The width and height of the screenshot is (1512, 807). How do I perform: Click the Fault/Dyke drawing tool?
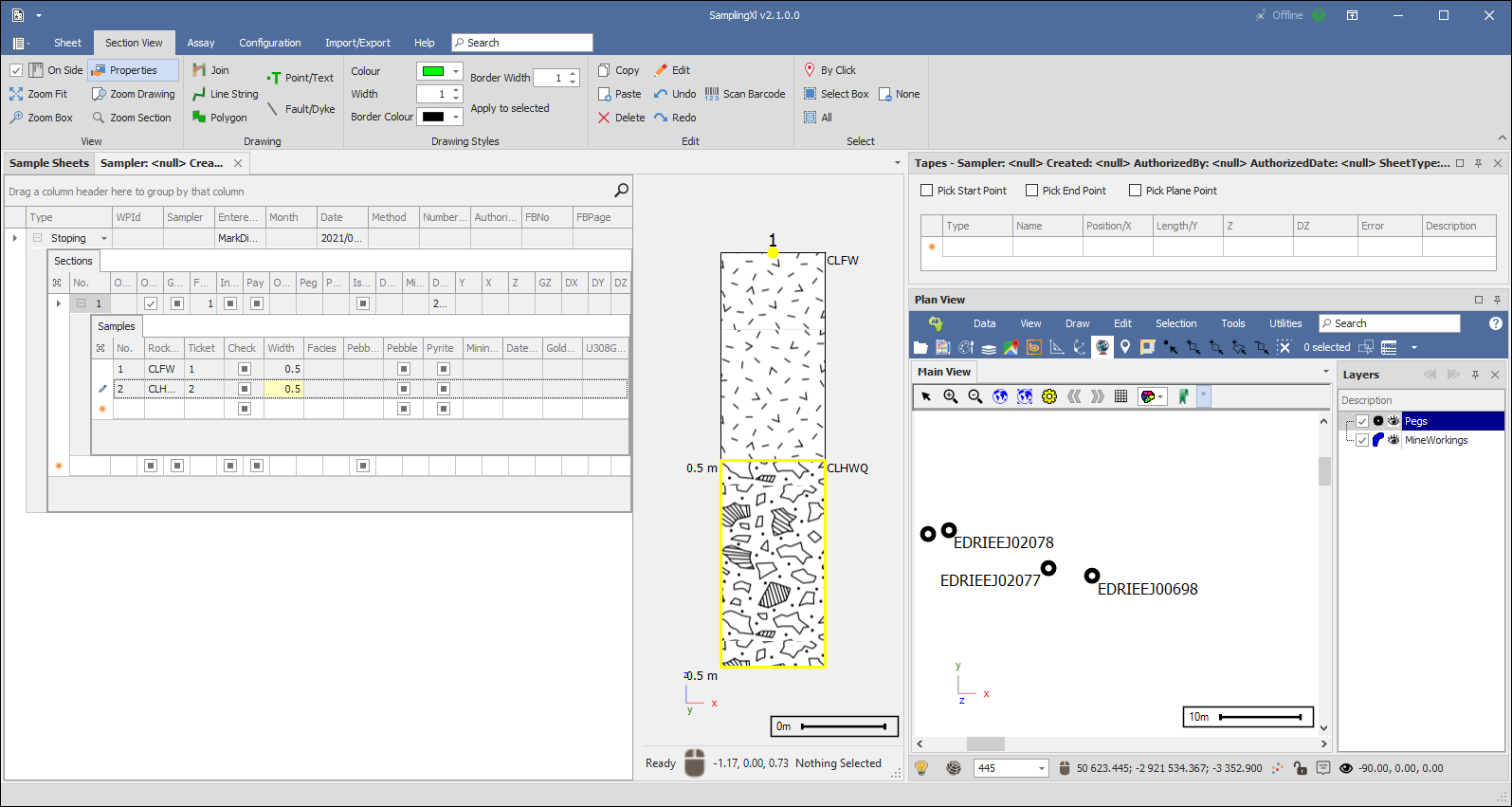[x=301, y=109]
